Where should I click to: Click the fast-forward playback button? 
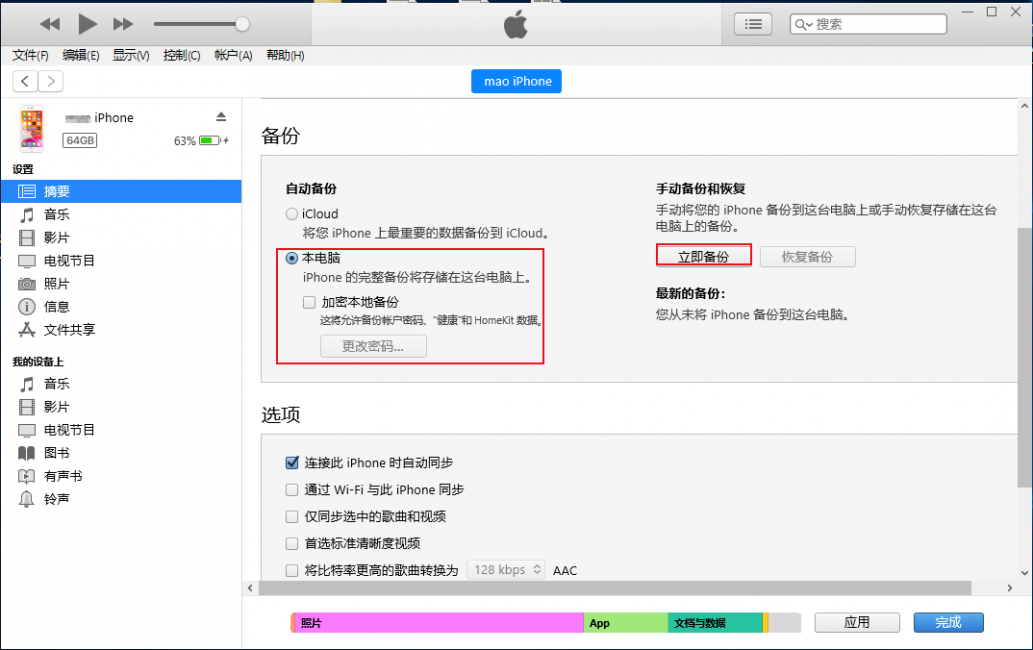(123, 24)
